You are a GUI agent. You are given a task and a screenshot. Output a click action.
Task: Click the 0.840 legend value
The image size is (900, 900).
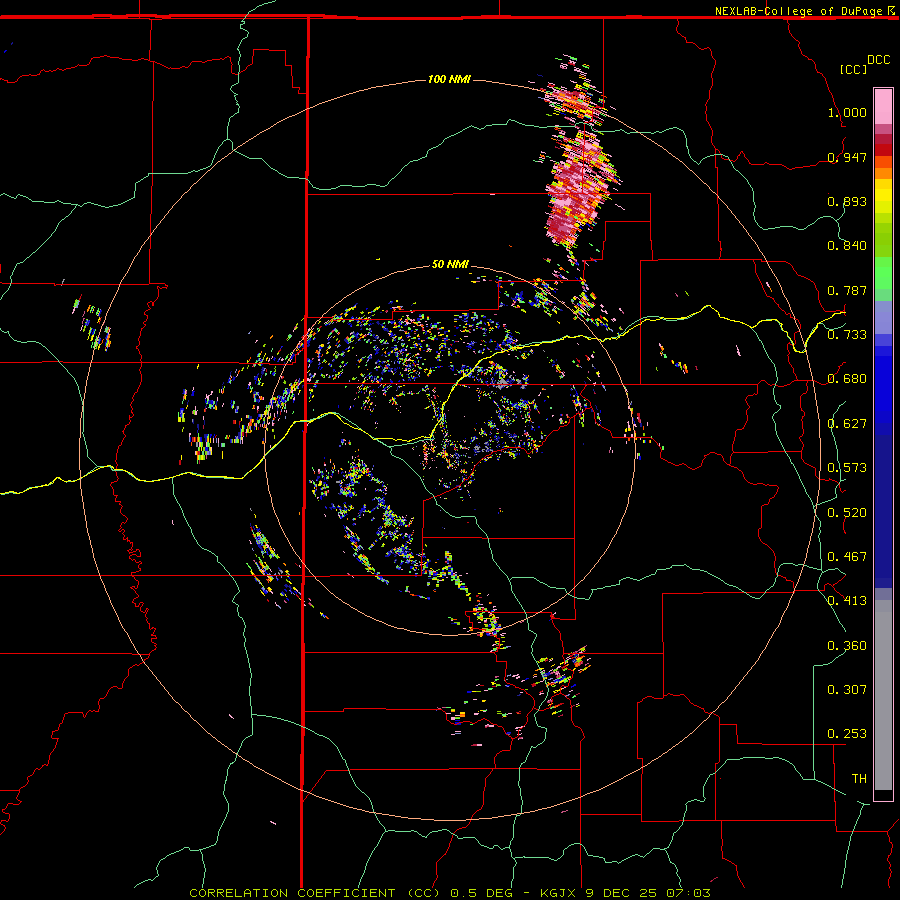coord(847,246)
